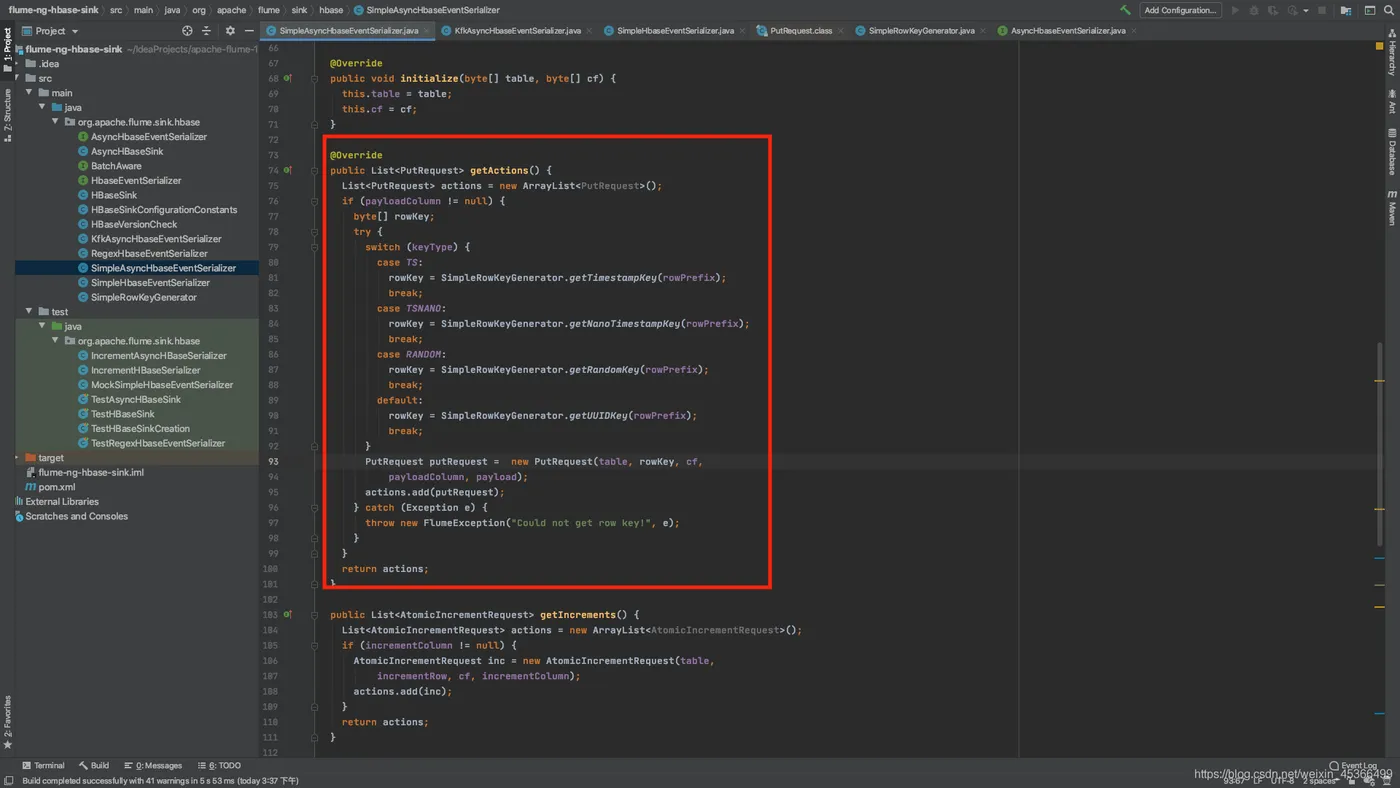Viewport: 1400px width, 788px height.
Task: Open the Terminal tool window
Action: coord(43,765)
